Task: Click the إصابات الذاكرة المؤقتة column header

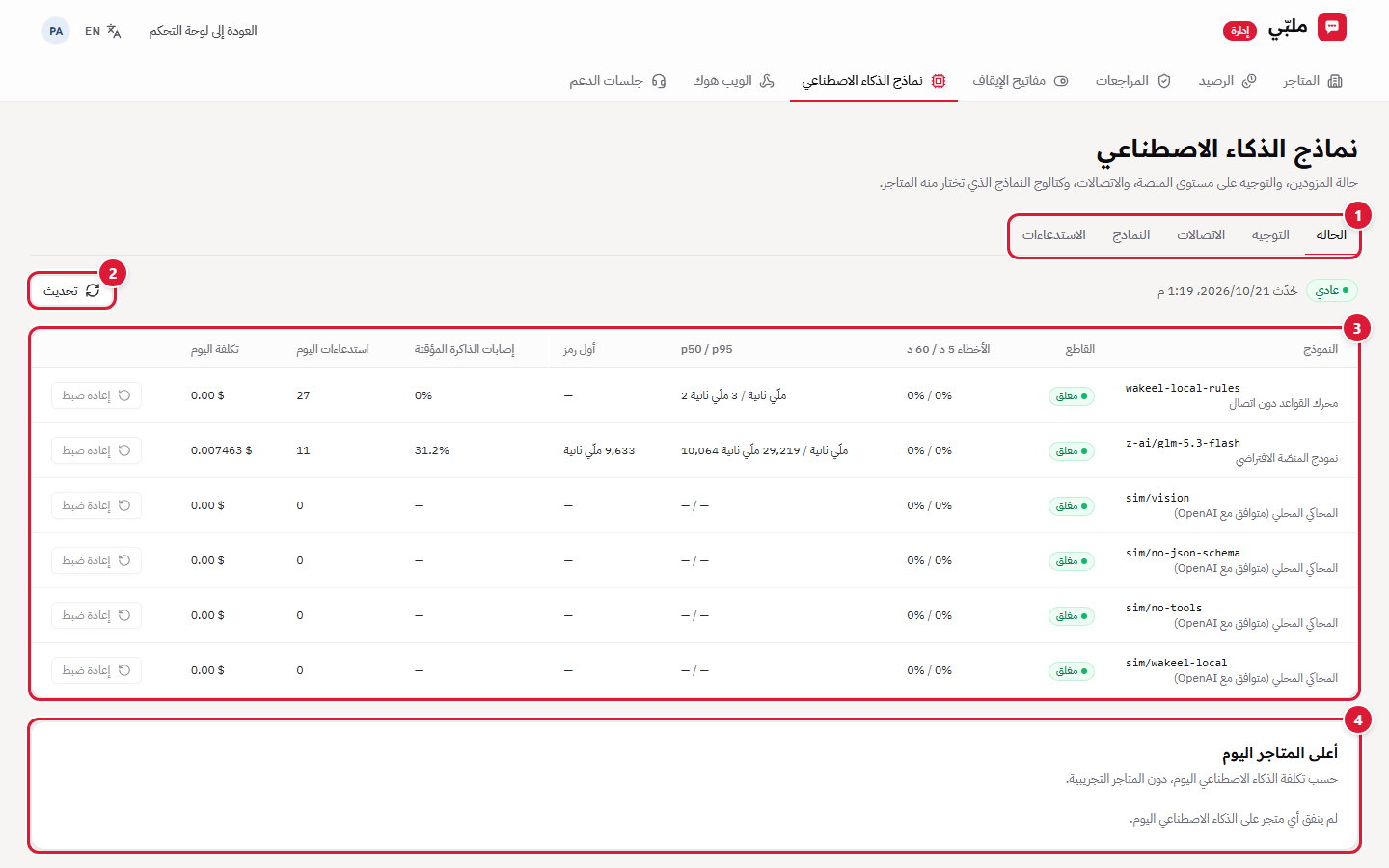Action: (464, 349)
